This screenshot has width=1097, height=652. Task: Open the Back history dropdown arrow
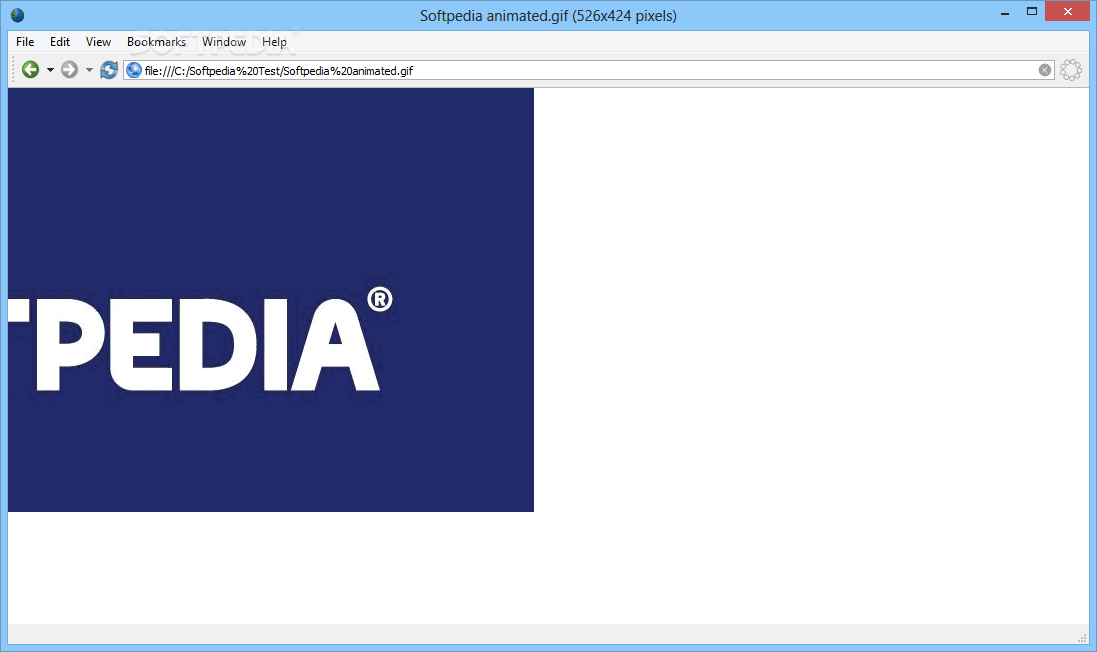50,70
